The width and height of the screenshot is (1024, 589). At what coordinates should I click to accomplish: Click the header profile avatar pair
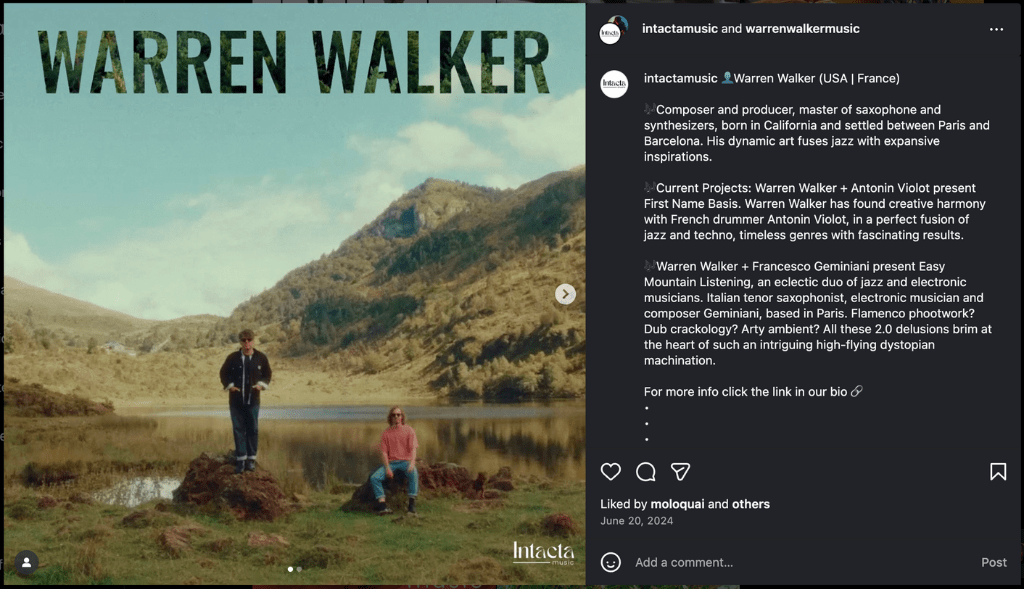click(613, 30)
